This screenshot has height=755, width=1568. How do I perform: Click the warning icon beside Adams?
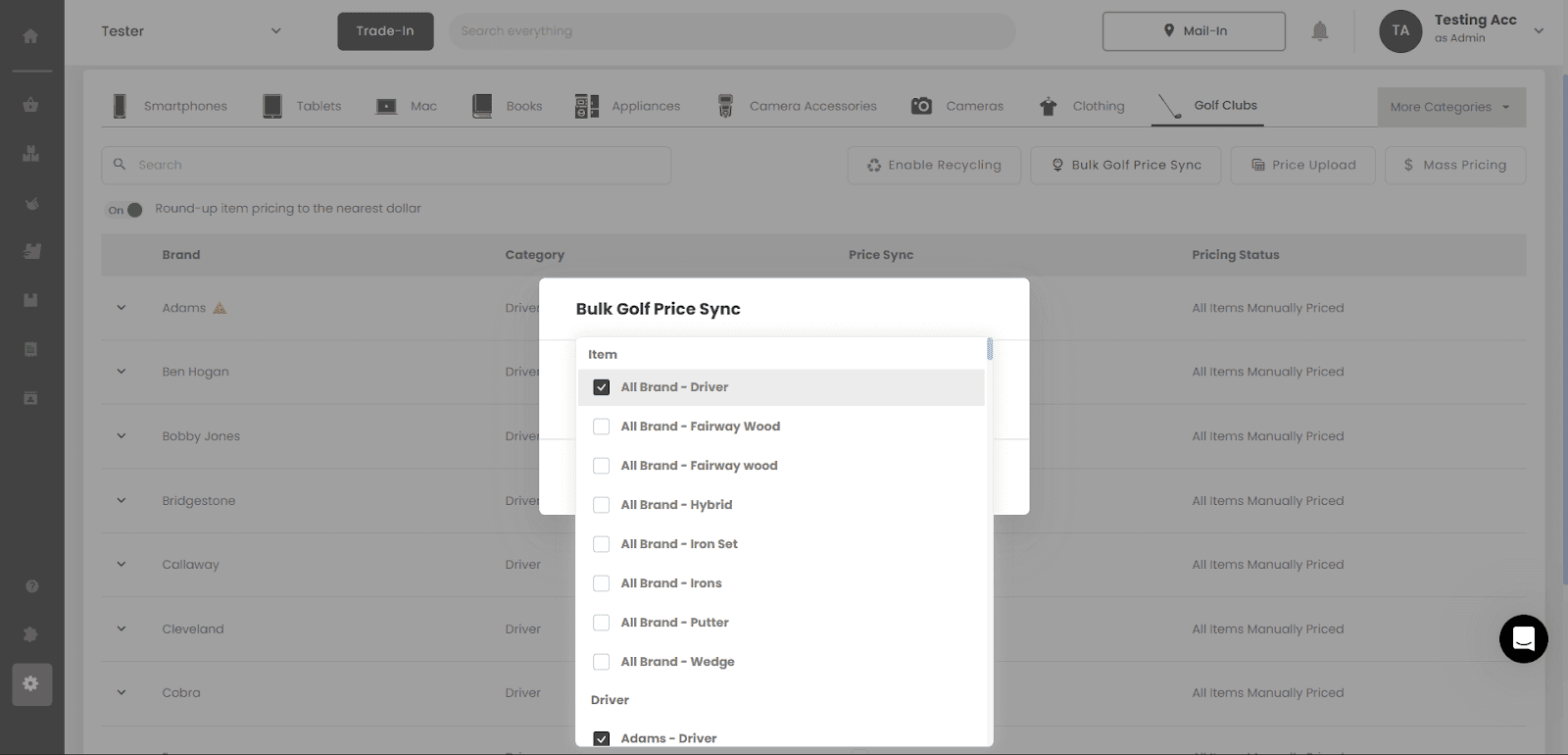pyautogui.click(x=220, y=308)
